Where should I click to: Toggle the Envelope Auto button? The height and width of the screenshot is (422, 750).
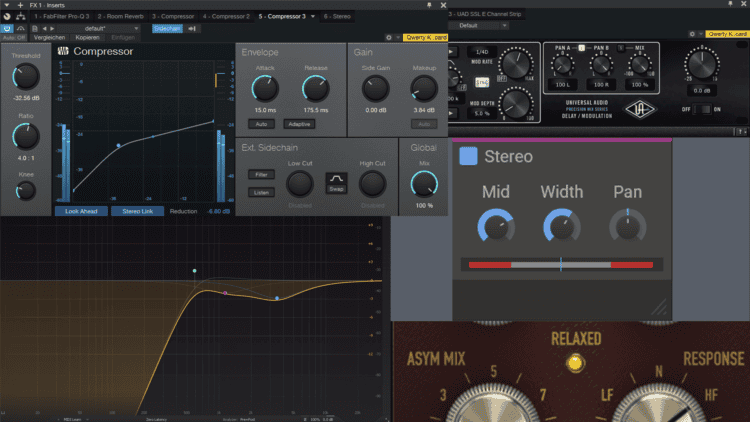[261, 124]
